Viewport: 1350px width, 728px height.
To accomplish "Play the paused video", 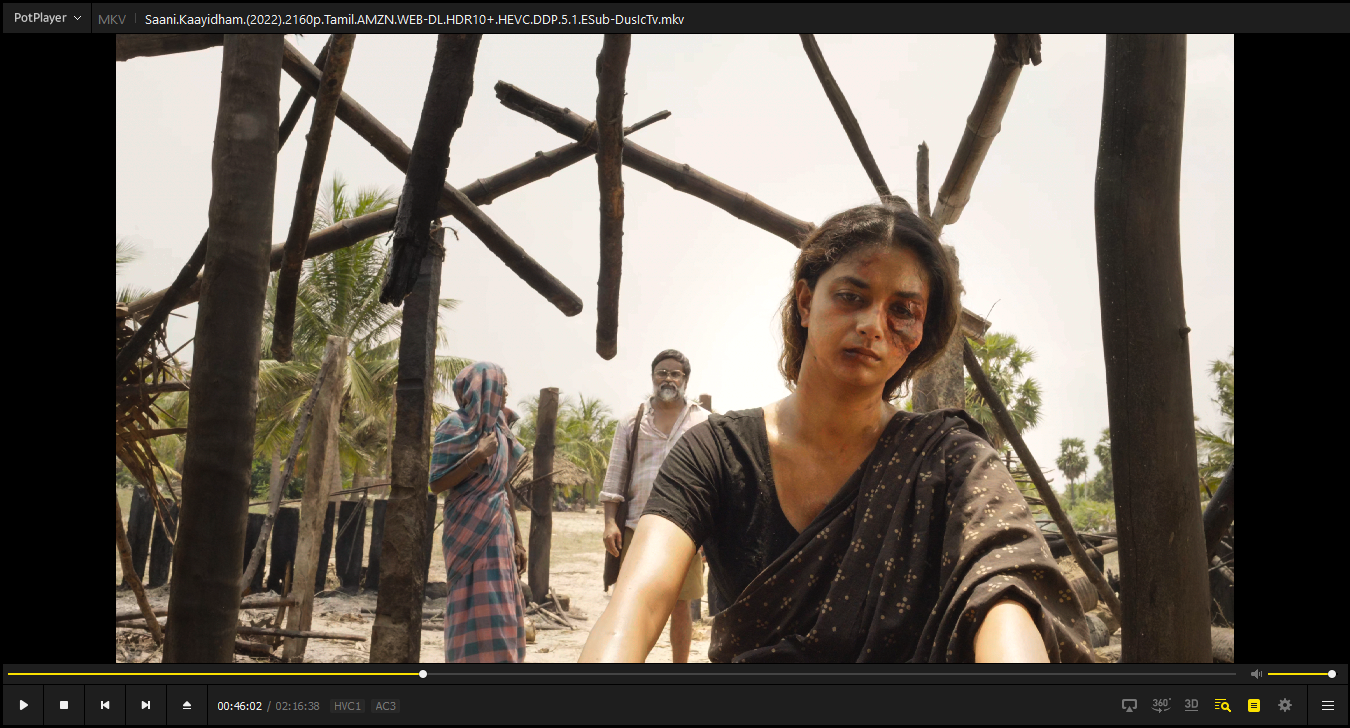I will 23,705.
